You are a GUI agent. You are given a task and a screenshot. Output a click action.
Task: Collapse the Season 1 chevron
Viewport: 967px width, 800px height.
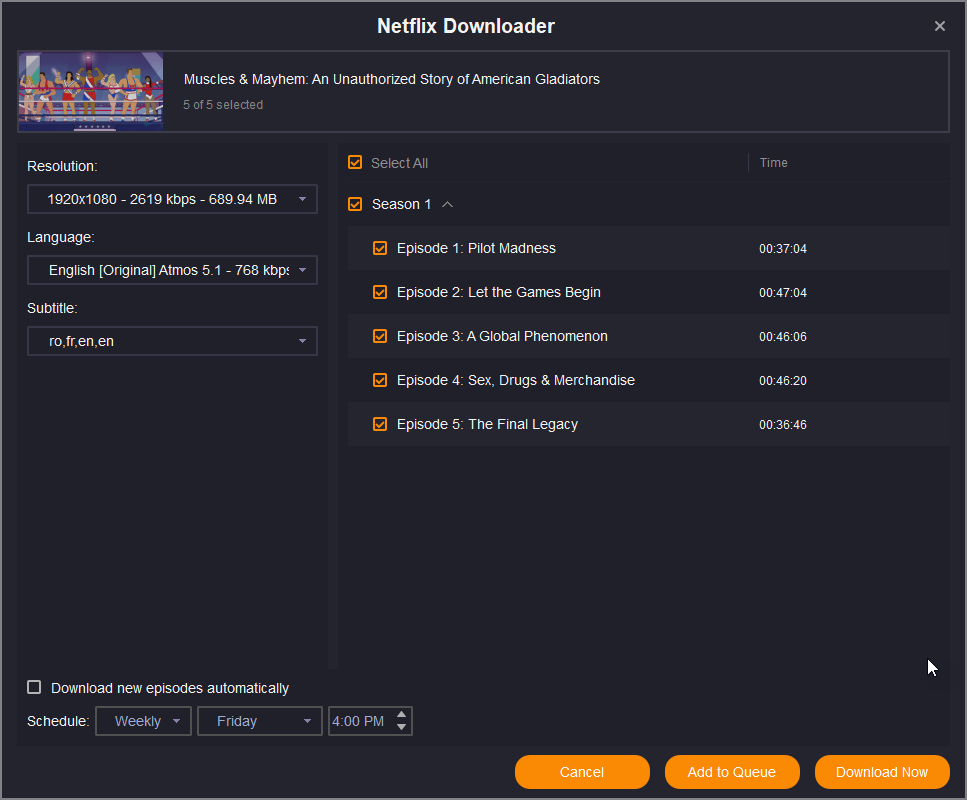(447, 204)
